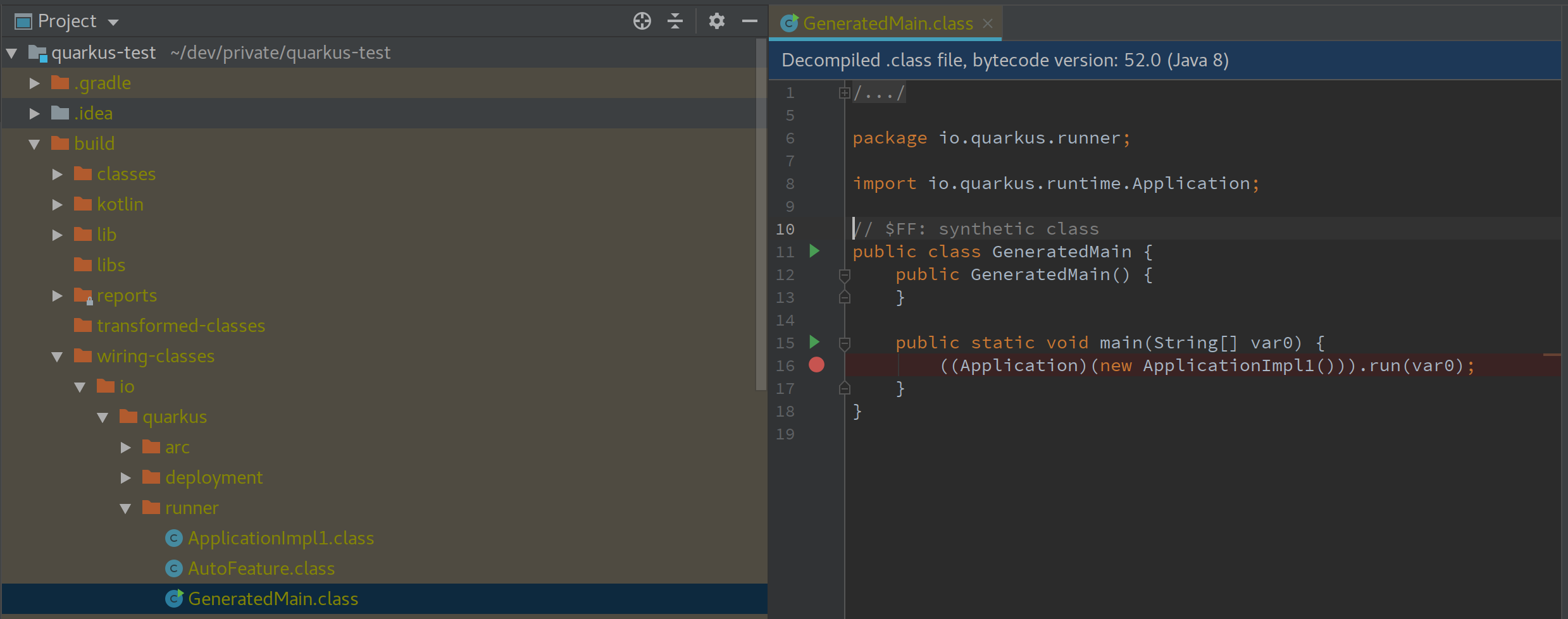Click the '$FF: synthetic class' comment
Viewport: 1568px width, 619px height.
(x=992, y=229)
